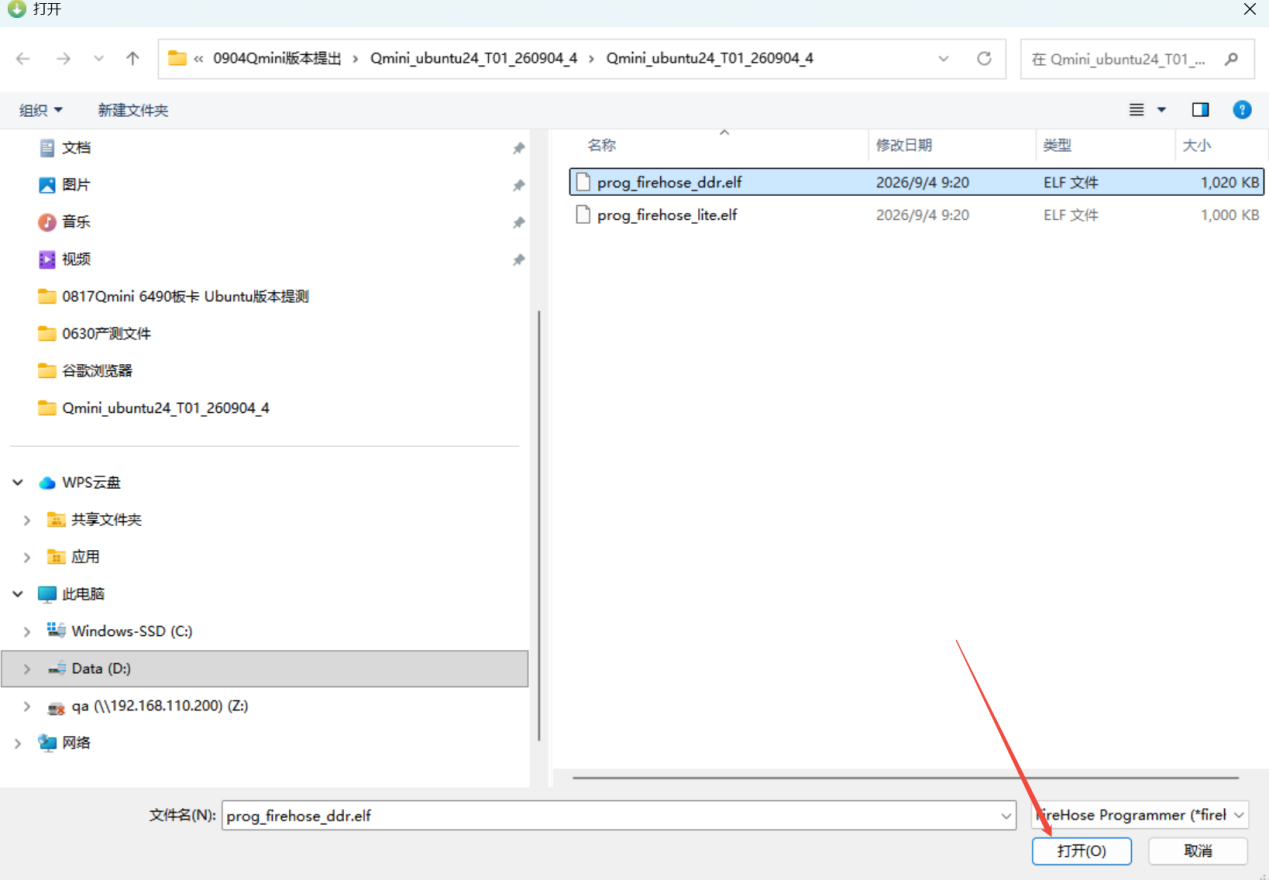Sort files by 大小 column
1269x880 pixels.
click(x=1197, y=145)
